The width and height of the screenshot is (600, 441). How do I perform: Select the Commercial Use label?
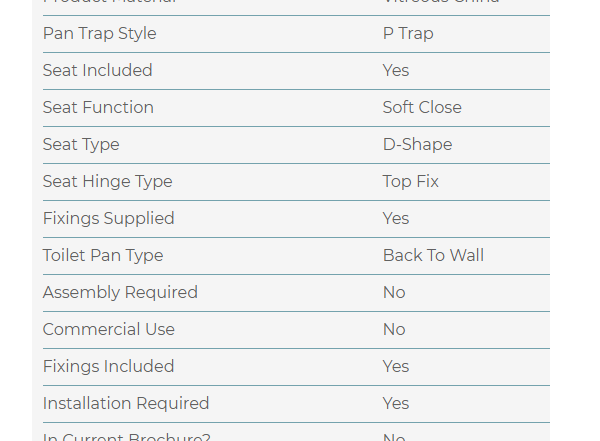click(x=108, y=330)
